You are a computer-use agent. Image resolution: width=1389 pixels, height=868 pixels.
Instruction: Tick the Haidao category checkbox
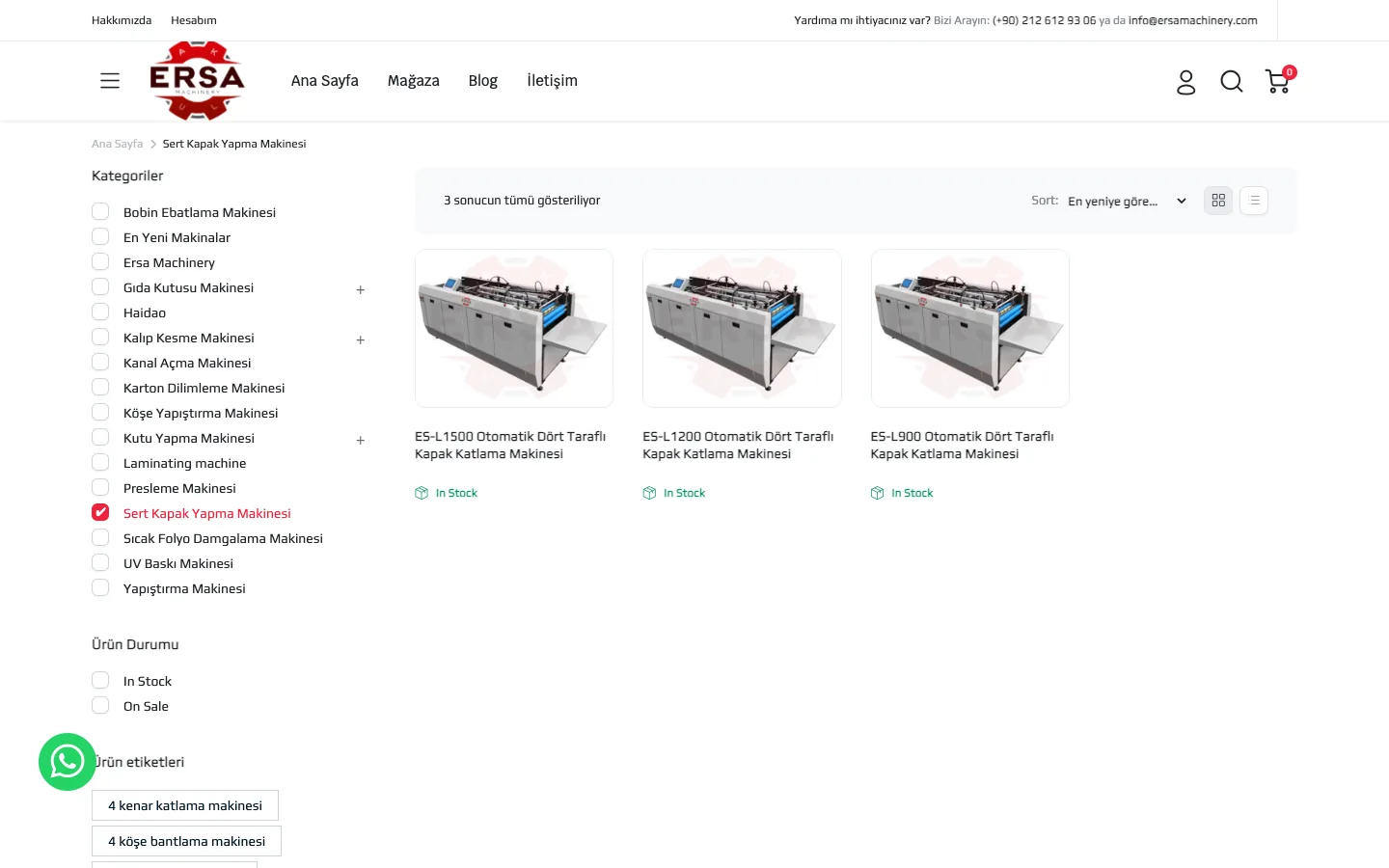tap(100, 312)
